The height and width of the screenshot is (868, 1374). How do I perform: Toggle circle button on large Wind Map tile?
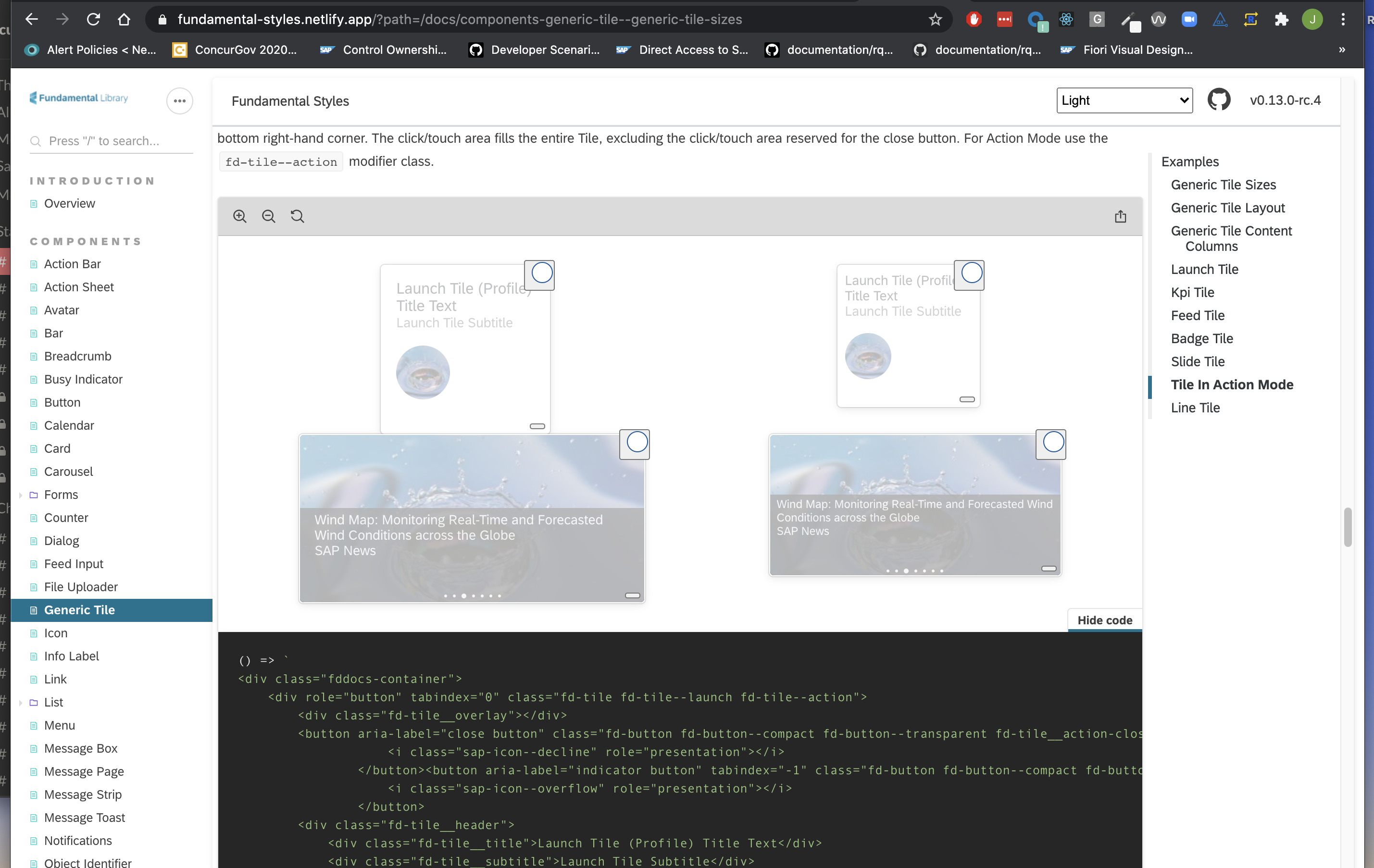click(x=636, y=443)
